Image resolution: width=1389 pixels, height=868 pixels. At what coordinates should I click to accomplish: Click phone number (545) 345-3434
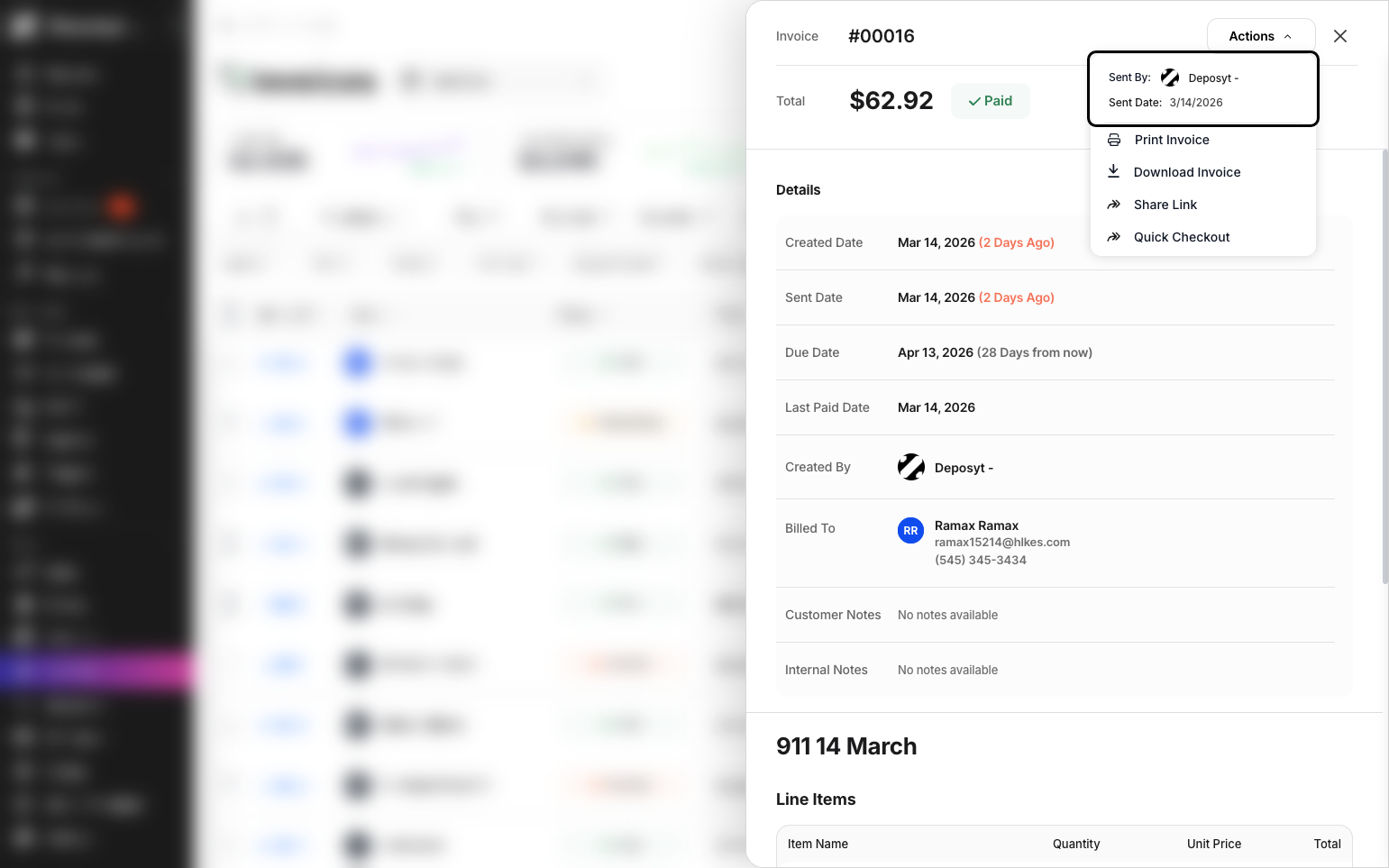tap(981, 560)
